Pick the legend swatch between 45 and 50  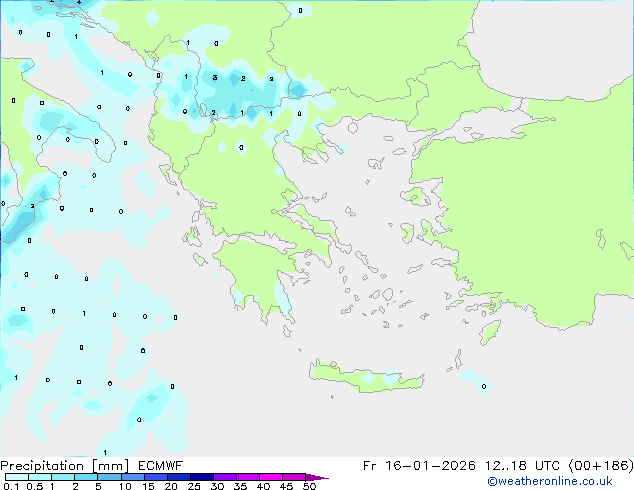click(x=294, y=477)
